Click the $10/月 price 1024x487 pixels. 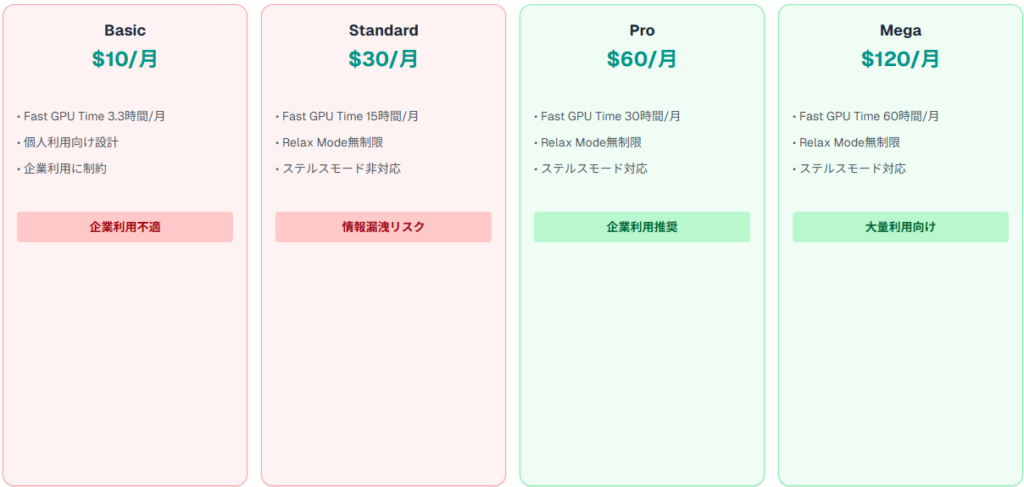125,59
